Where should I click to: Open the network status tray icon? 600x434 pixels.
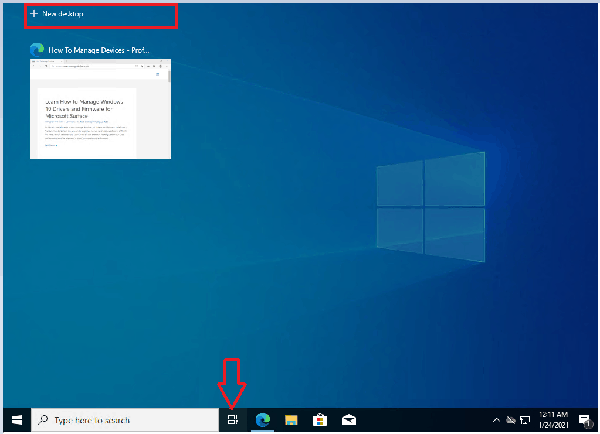point(523,420)
